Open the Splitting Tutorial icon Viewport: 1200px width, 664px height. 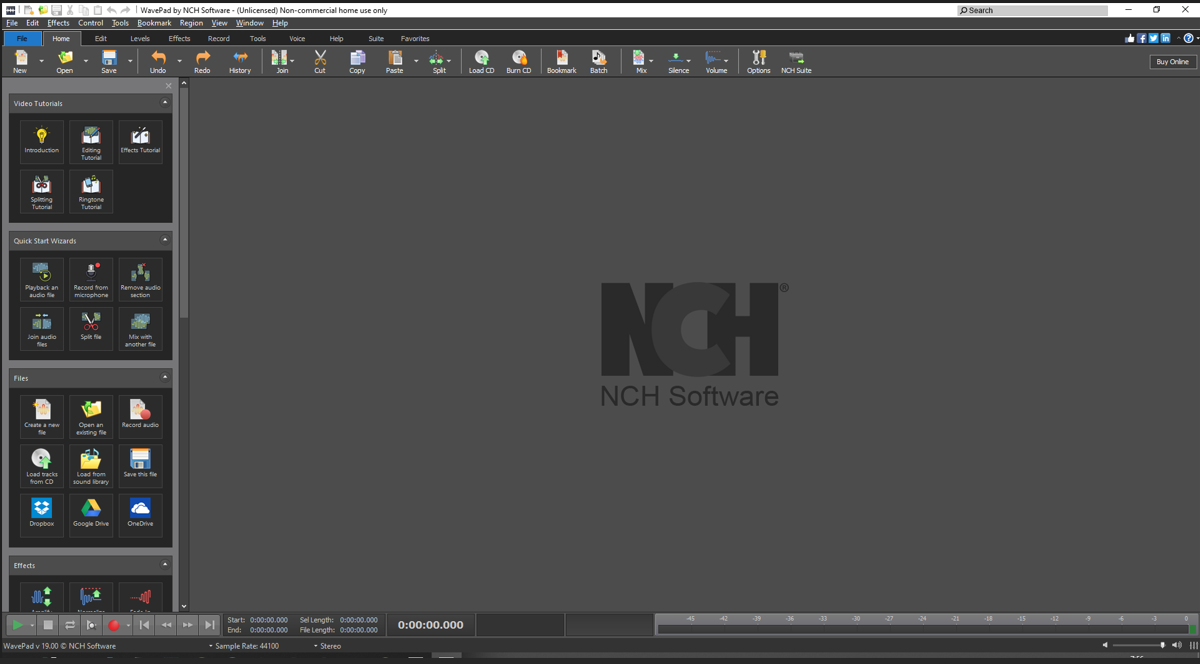[x=42, y=190]
